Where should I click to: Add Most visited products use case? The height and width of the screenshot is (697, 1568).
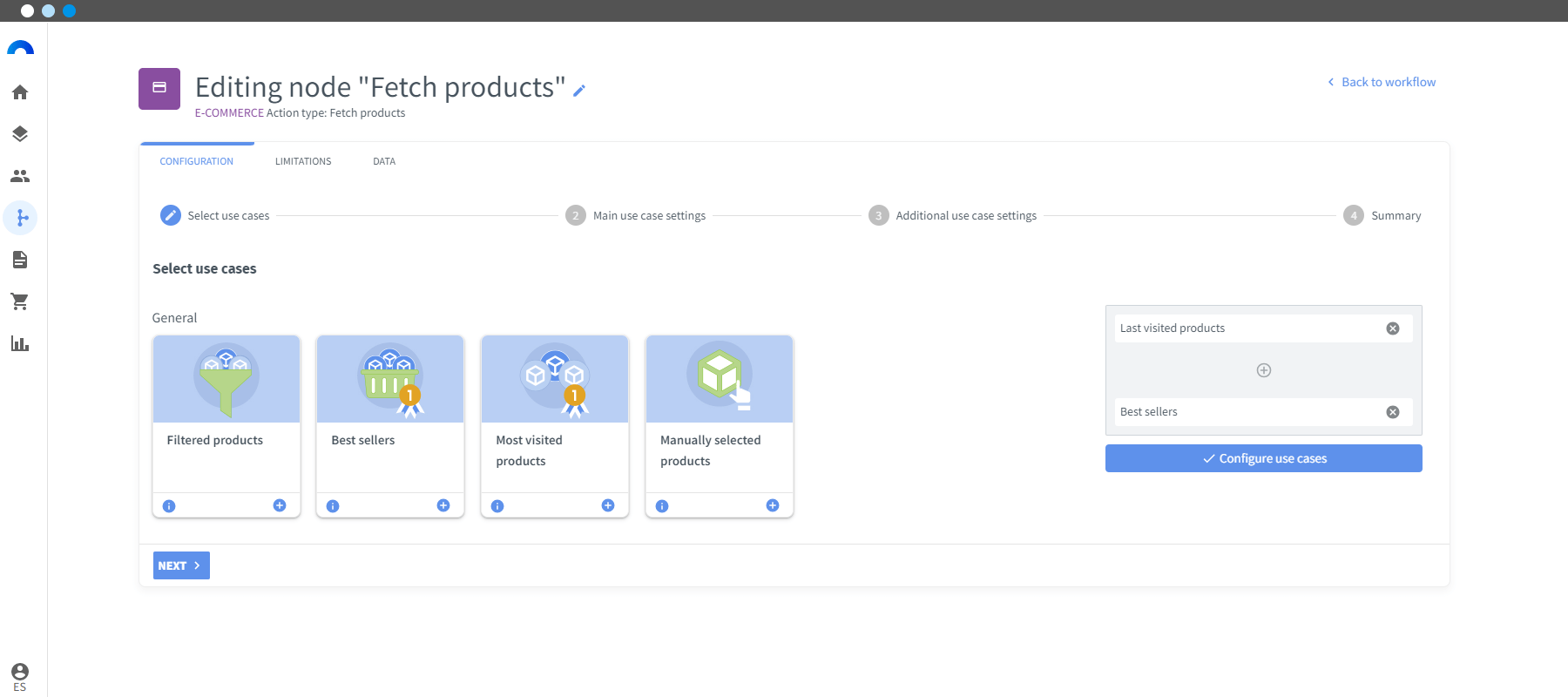pos(608,505)
